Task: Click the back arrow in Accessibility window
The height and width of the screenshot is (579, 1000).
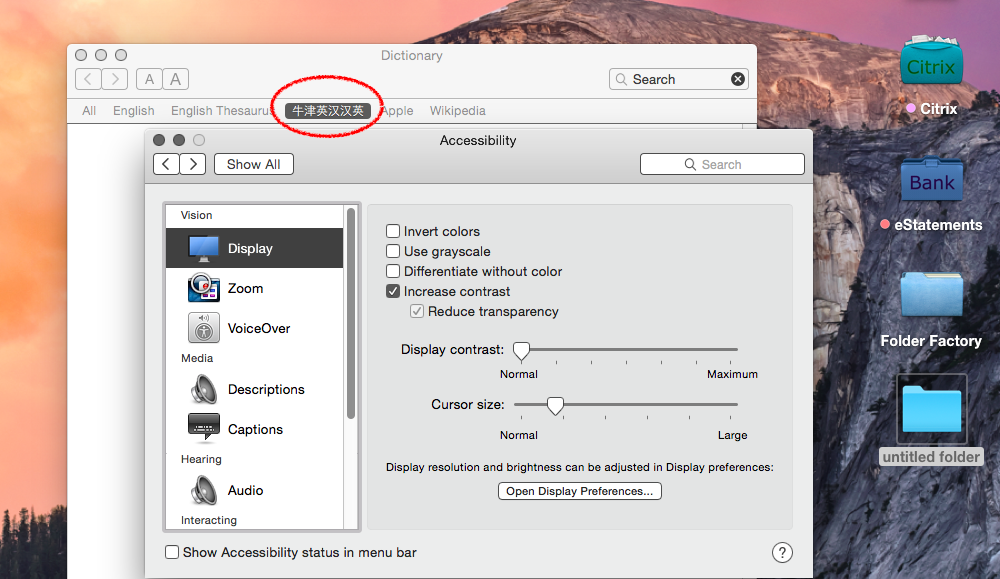Action: [166, 164]
